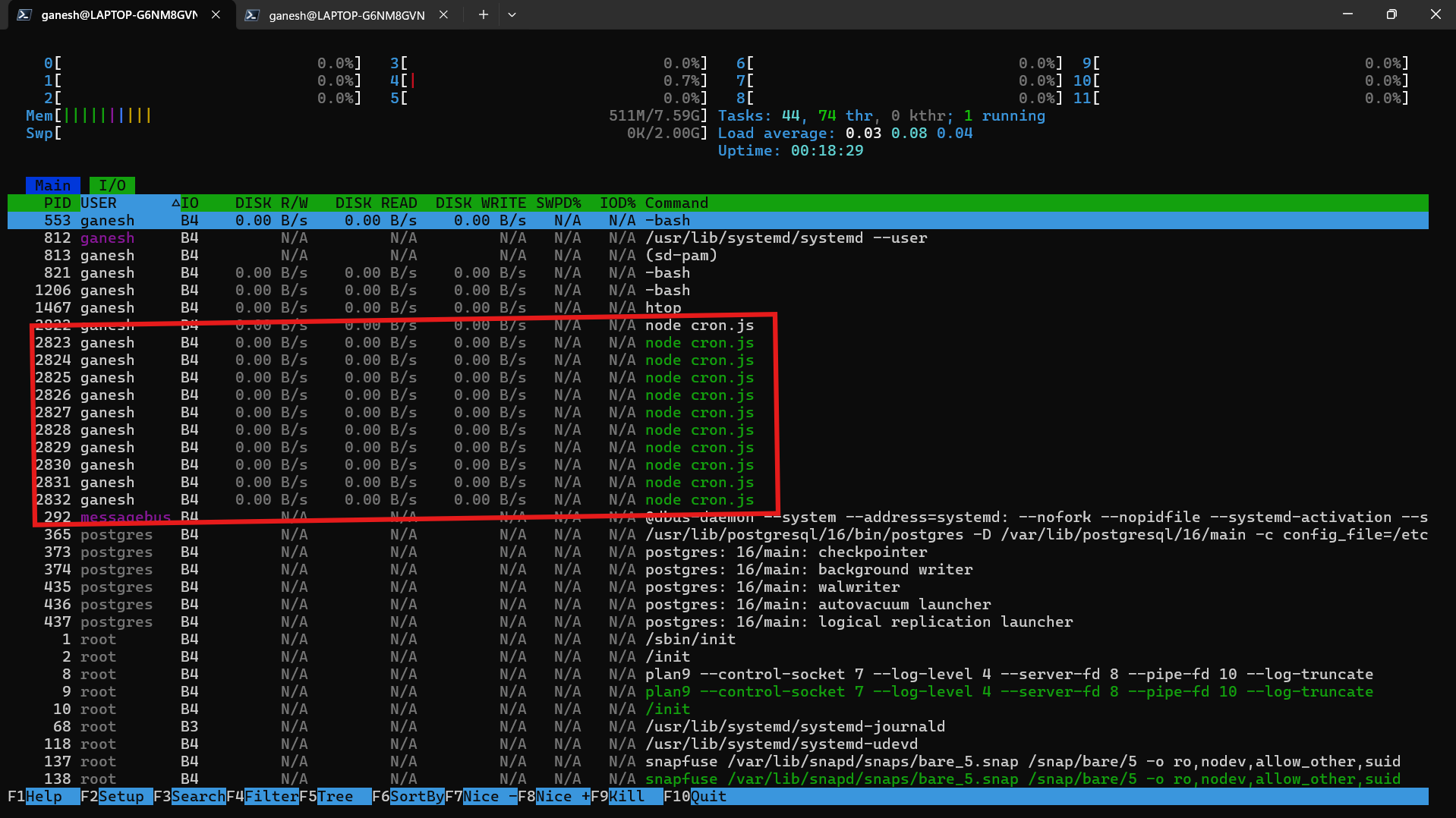The width and height of the screenshot is (1456, 818).
Task: Click the Load average values
Action: 909,133
